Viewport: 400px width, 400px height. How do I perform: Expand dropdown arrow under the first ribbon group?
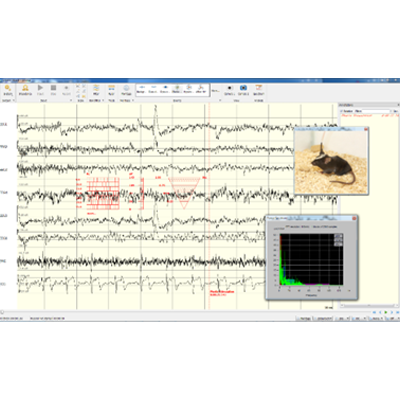click(x=13, y=100)
